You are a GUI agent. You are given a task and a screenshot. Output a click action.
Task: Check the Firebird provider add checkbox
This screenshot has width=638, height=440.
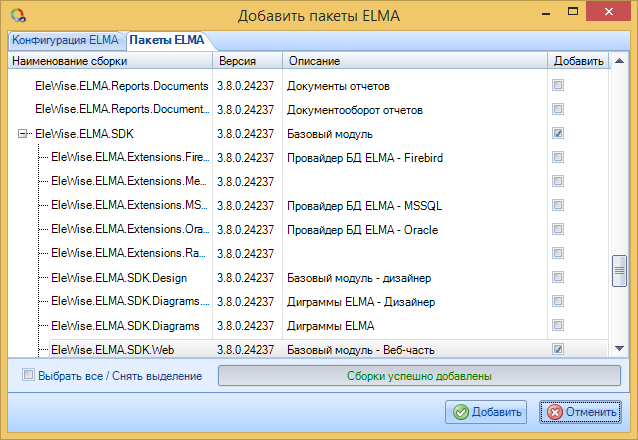coord(558,157)
